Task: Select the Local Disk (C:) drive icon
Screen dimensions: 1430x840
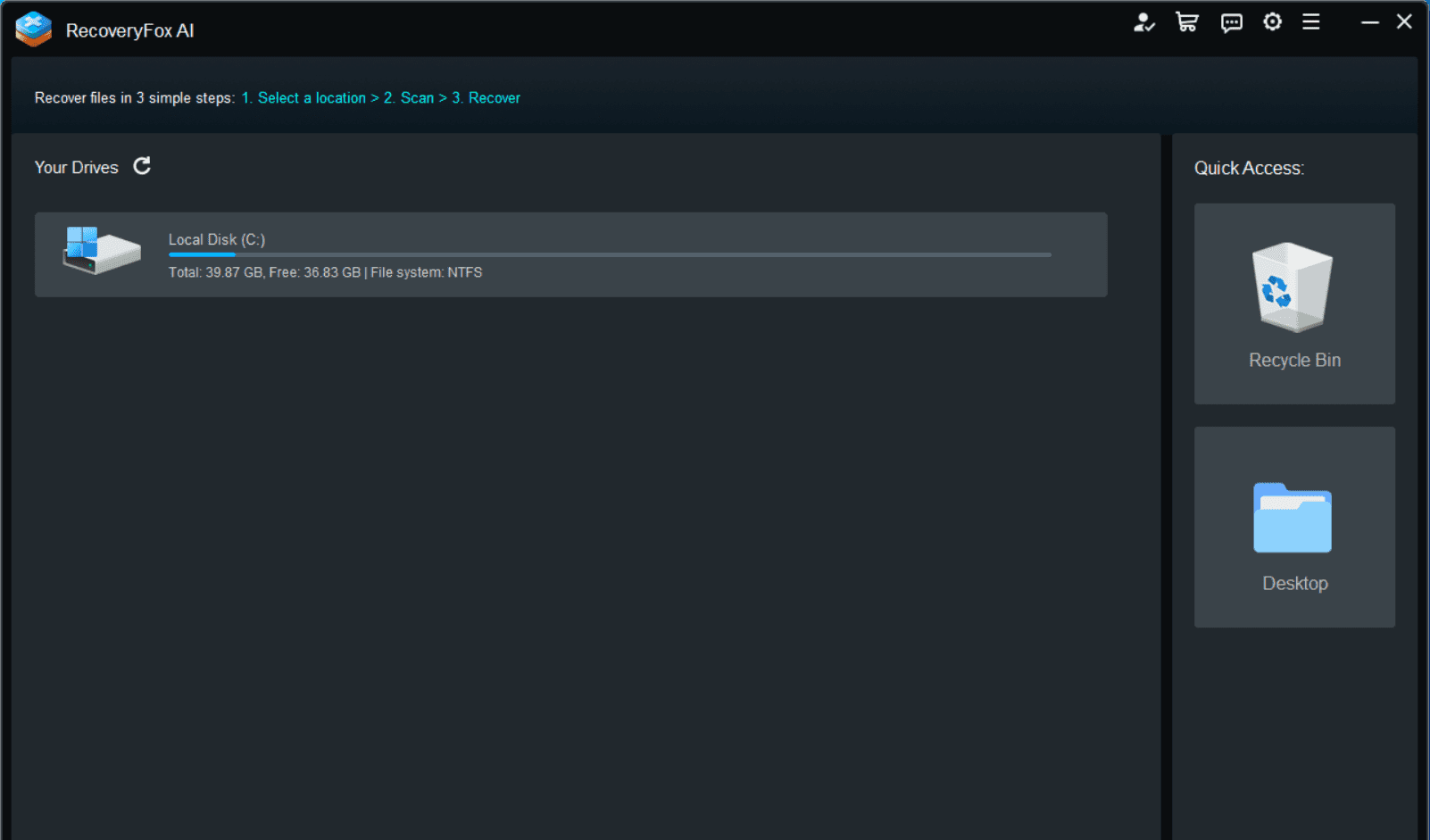Action: 102,250
